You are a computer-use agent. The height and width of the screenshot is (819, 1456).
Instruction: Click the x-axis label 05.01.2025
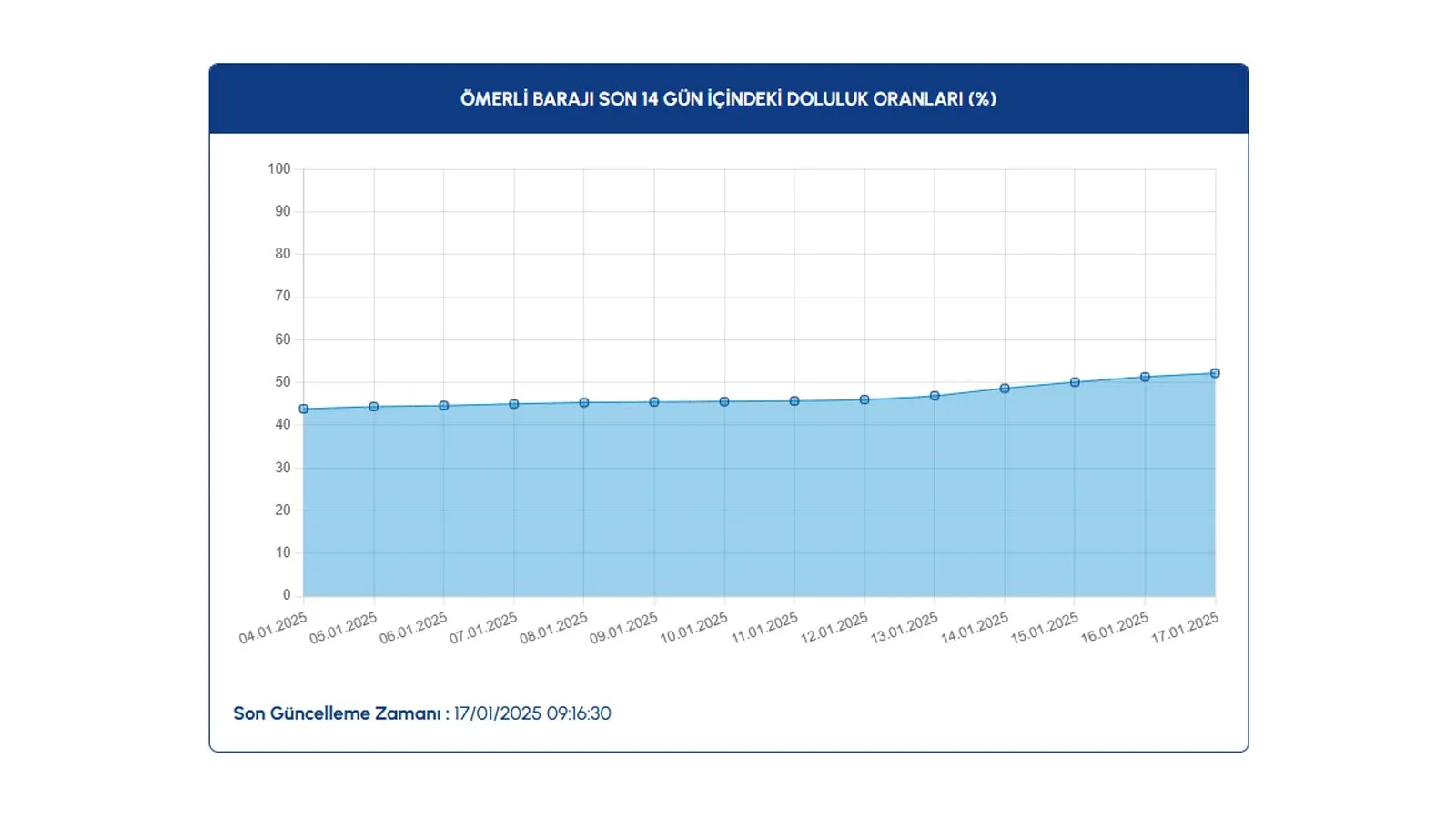coord(343,628)
